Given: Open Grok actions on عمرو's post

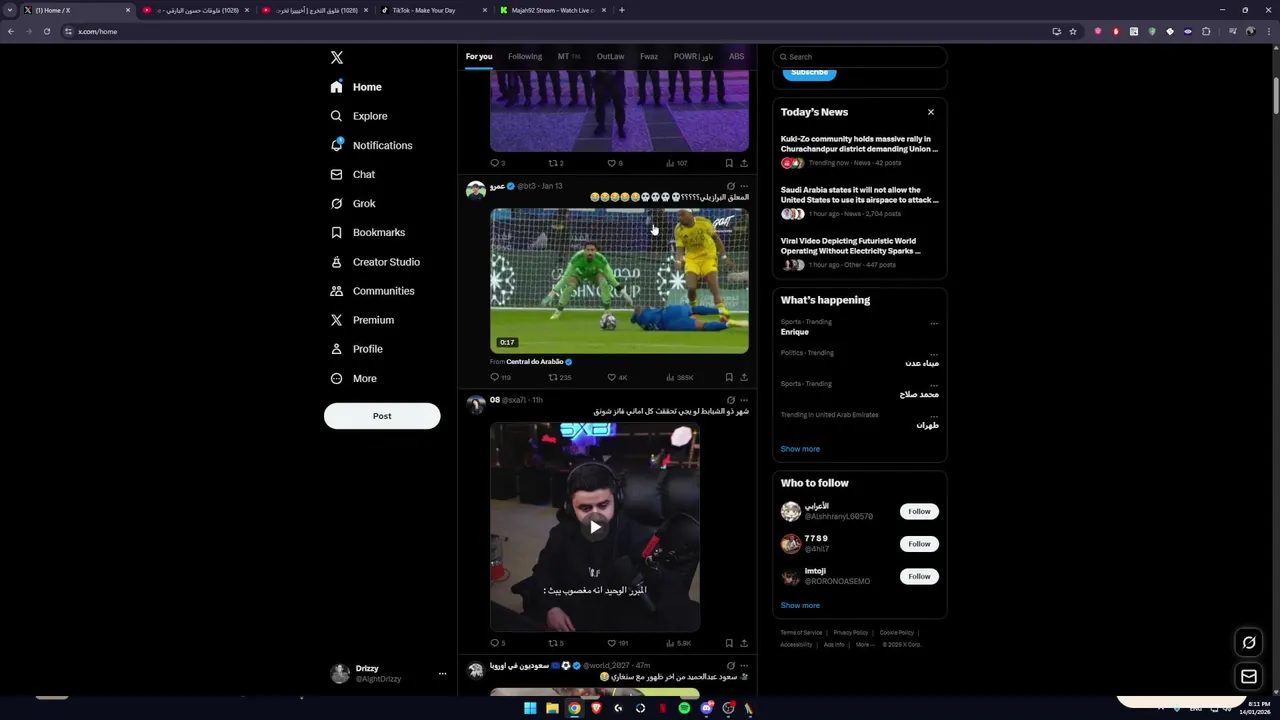Looking at the screenshot, I should coord(730,186).
